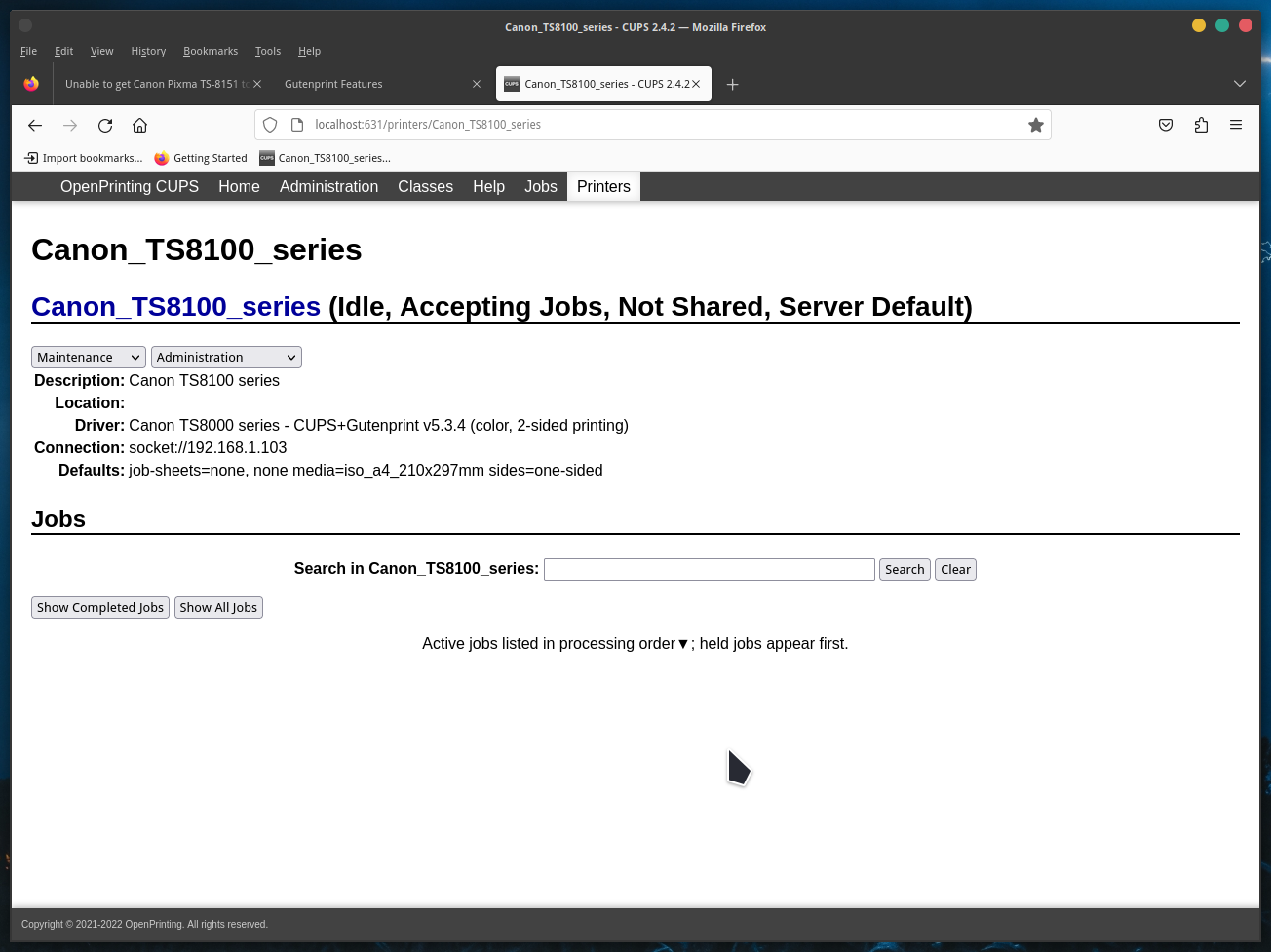This screenshot has height=952, width=1271.
Task: Expand the Administration dropdown under printer title
Action: [x=226, y=358]
